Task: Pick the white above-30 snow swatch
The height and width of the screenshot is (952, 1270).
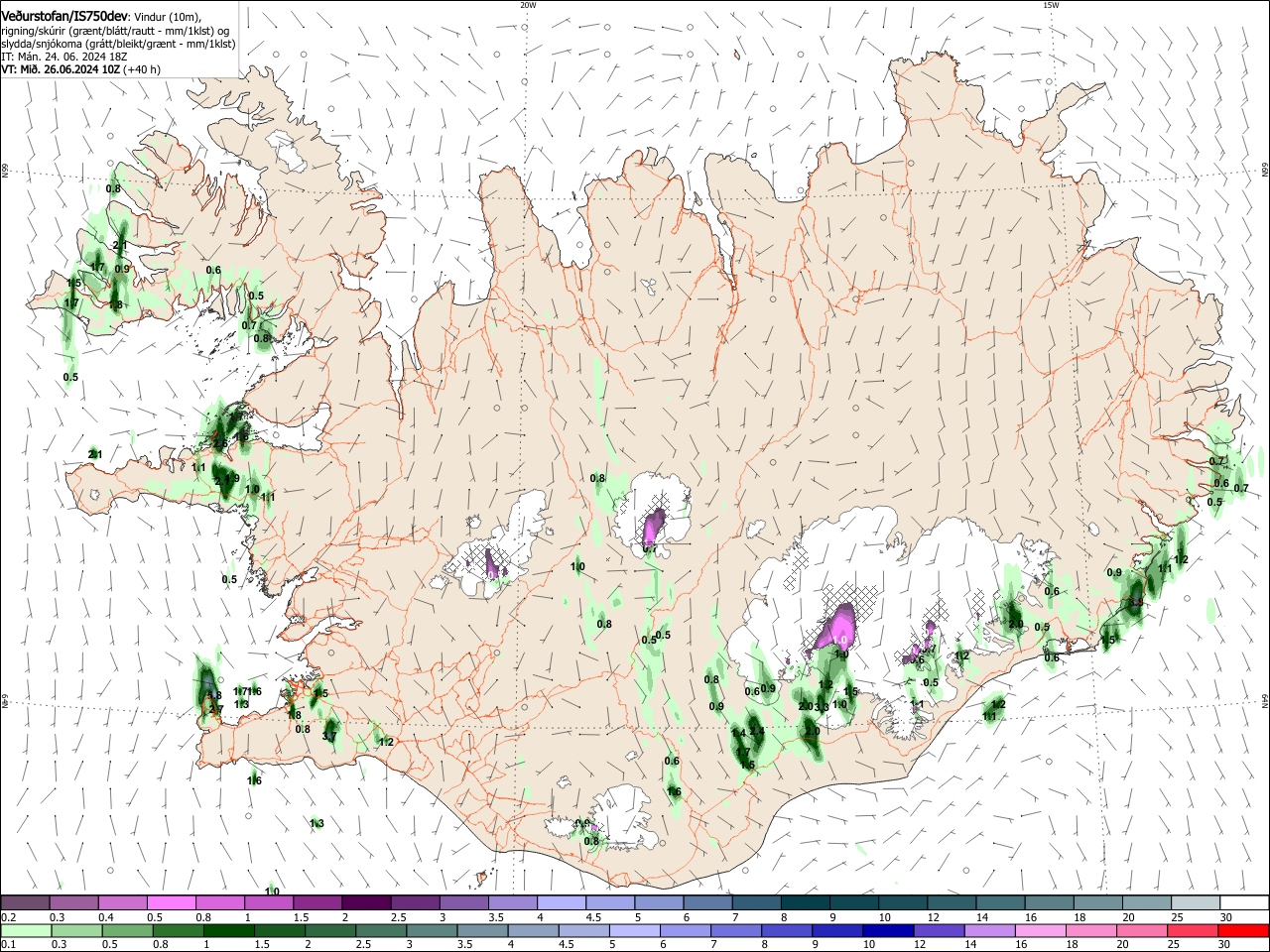Action: point(1245,902)
